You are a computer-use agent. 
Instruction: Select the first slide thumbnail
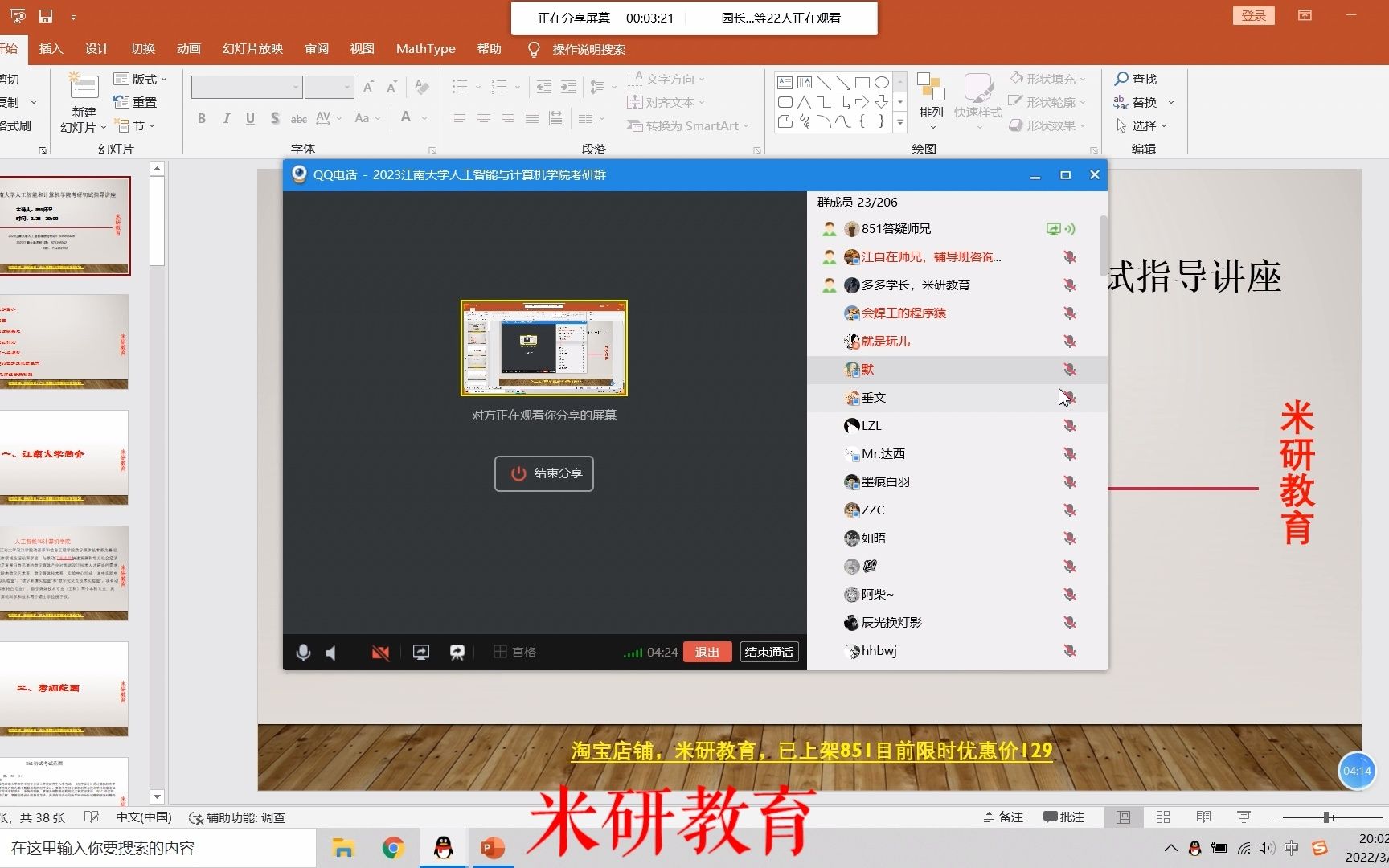coord(66,226)
